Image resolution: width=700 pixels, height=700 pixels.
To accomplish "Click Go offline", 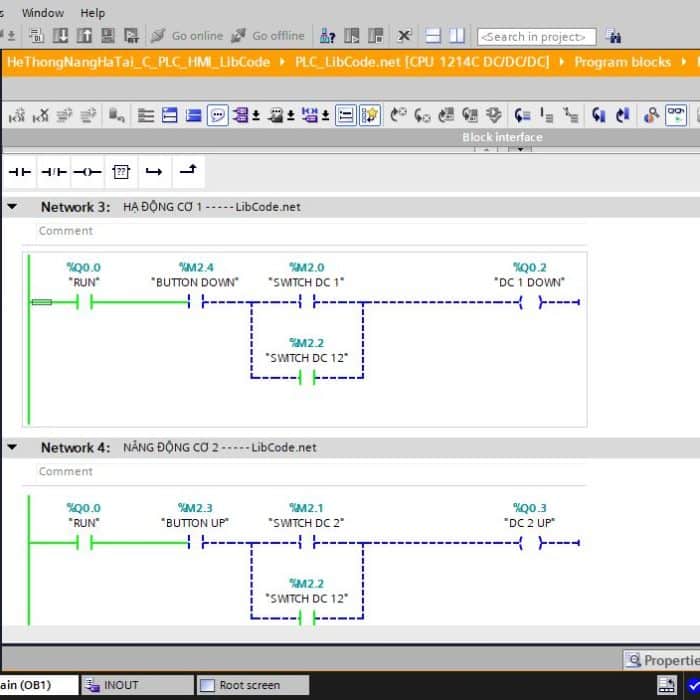I will click(268, 36).
